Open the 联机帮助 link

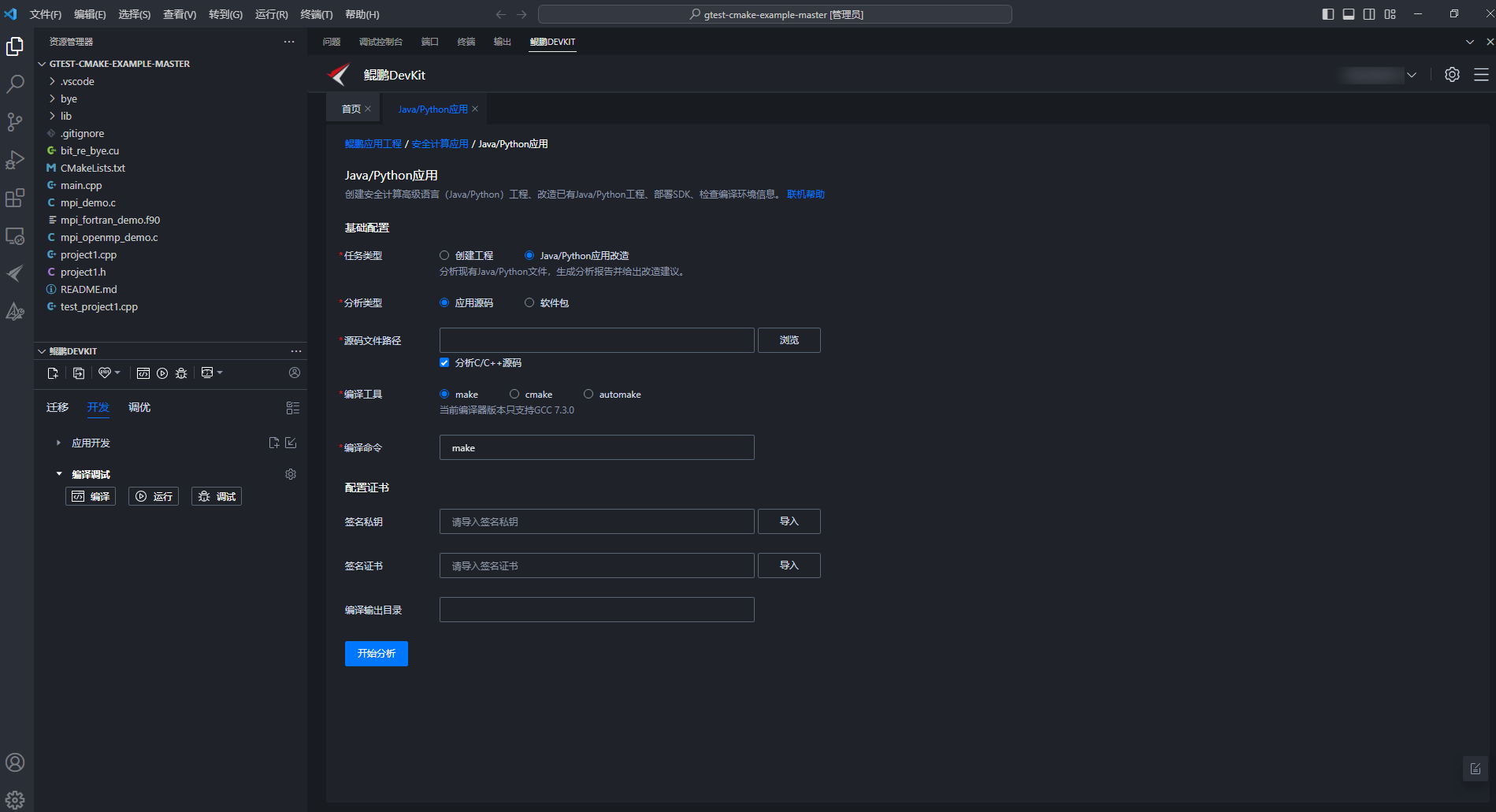pos(806,194)
